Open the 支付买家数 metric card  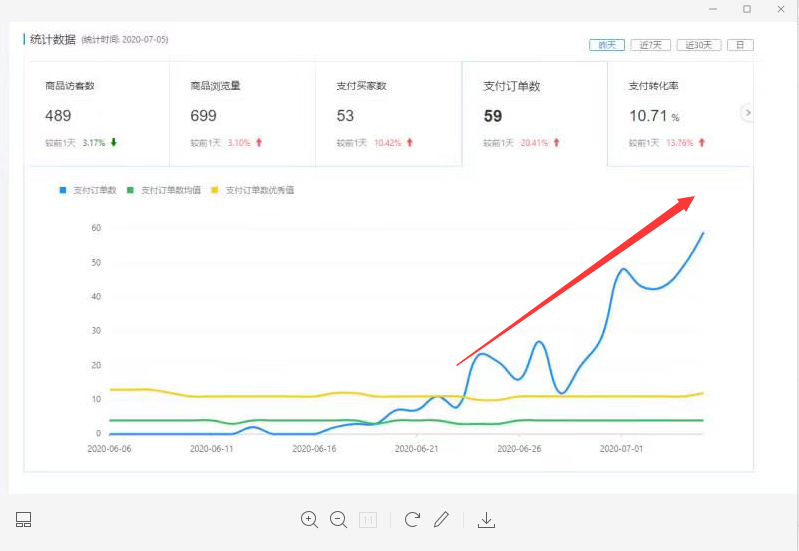pos(389,114)
